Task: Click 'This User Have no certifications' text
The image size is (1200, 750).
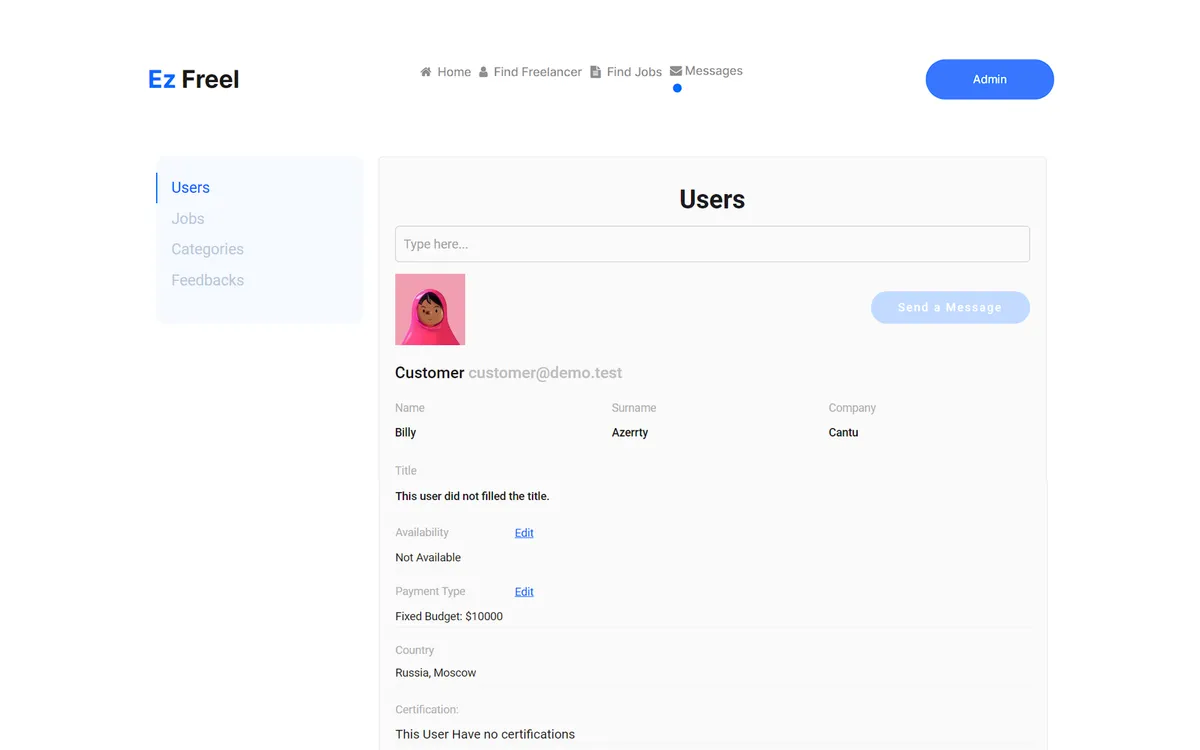Action: pos(485,734)
